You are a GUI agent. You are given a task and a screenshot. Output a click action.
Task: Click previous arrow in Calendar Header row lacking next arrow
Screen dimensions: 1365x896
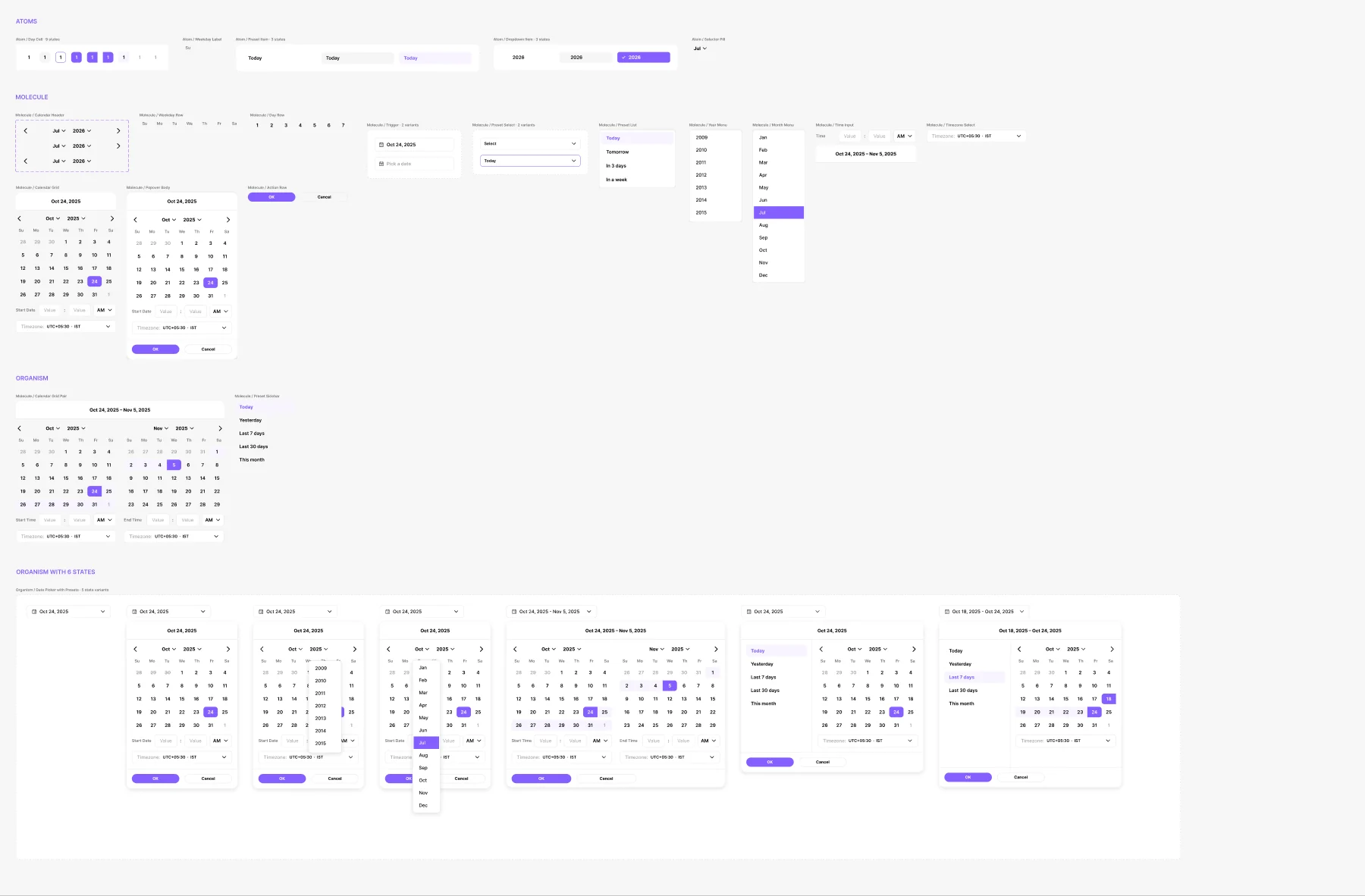point(26,161)
